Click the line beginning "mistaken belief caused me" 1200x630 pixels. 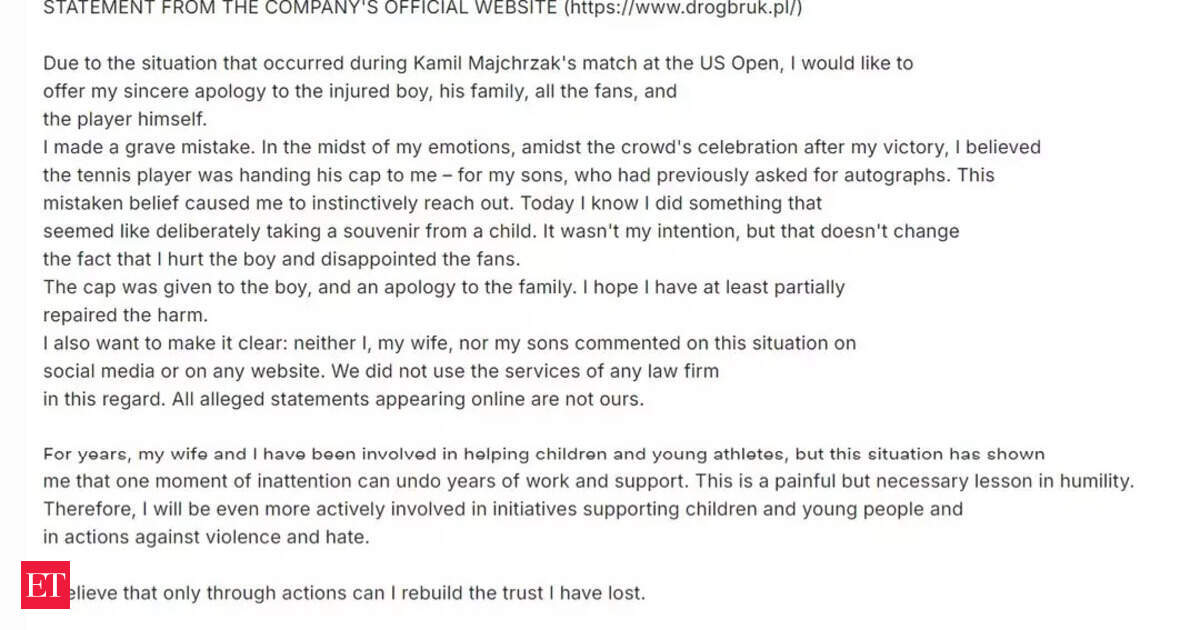432,203
